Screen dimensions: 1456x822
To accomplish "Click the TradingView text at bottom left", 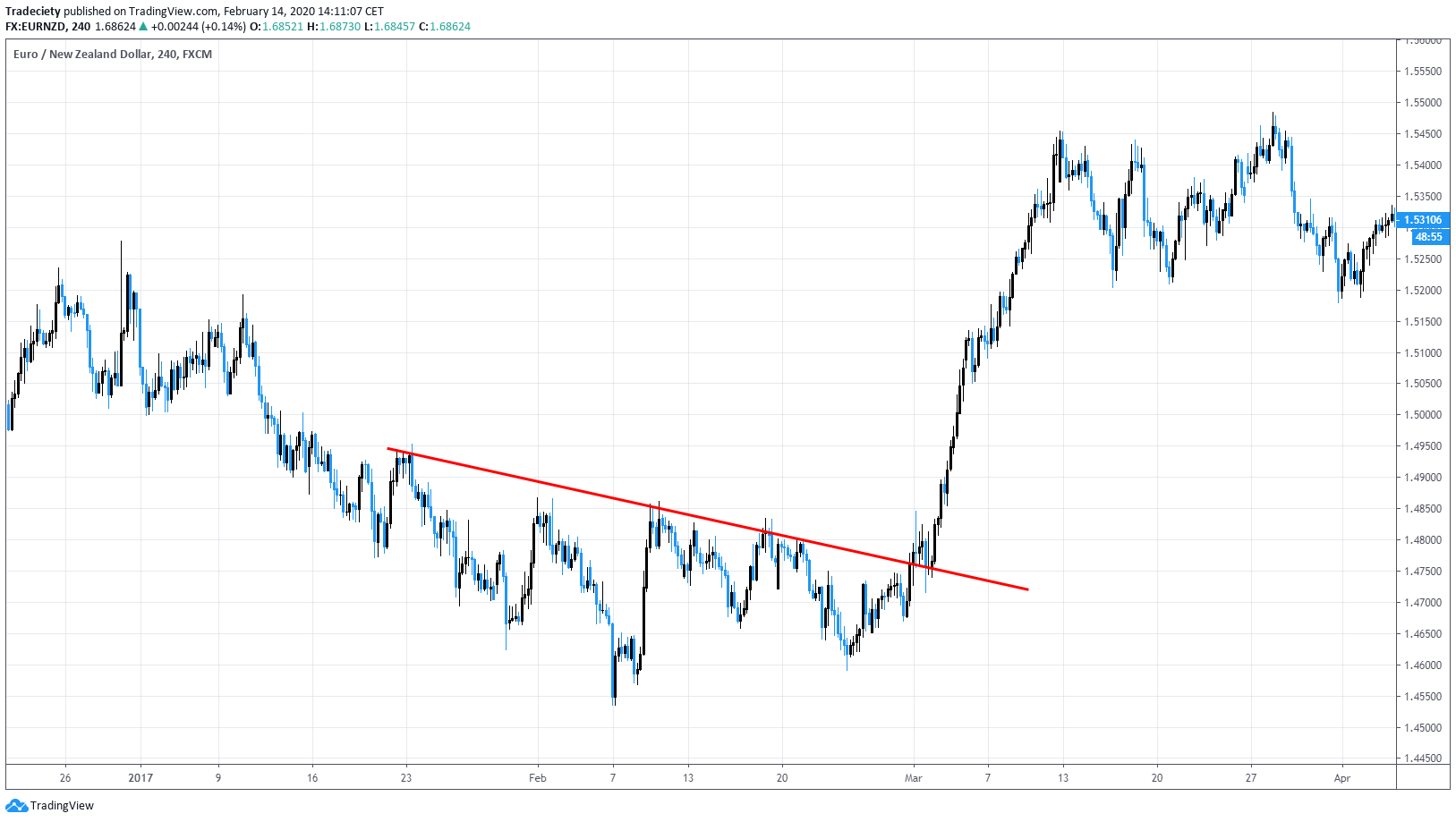I will click(x=62, y=806).
